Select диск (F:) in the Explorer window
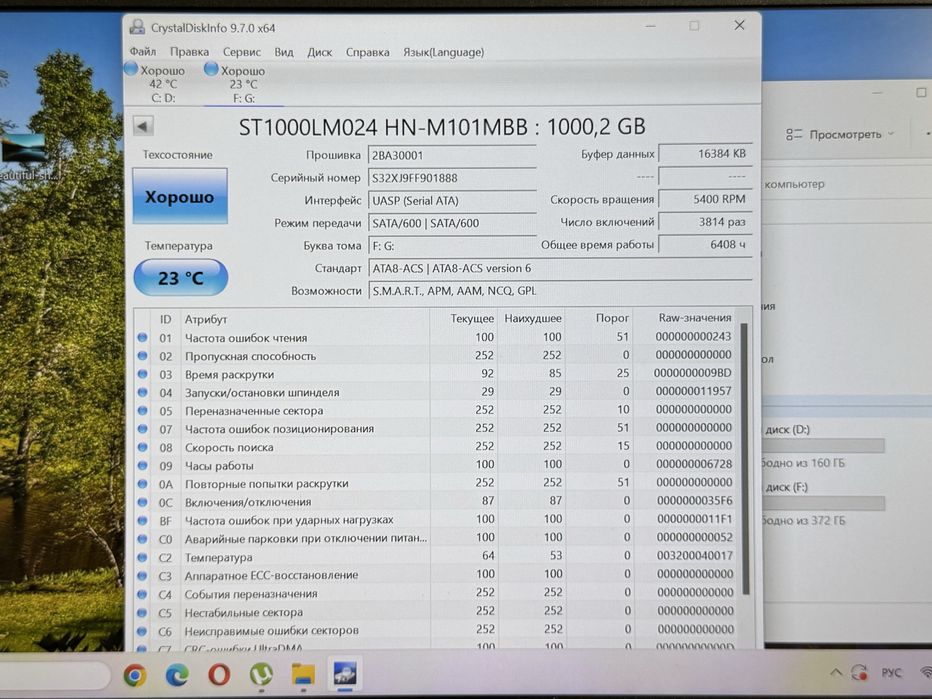 coord(786,487)
